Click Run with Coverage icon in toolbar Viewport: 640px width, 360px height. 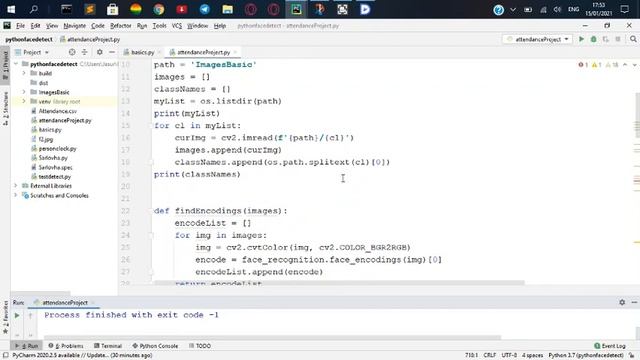[x=606, y=39]
